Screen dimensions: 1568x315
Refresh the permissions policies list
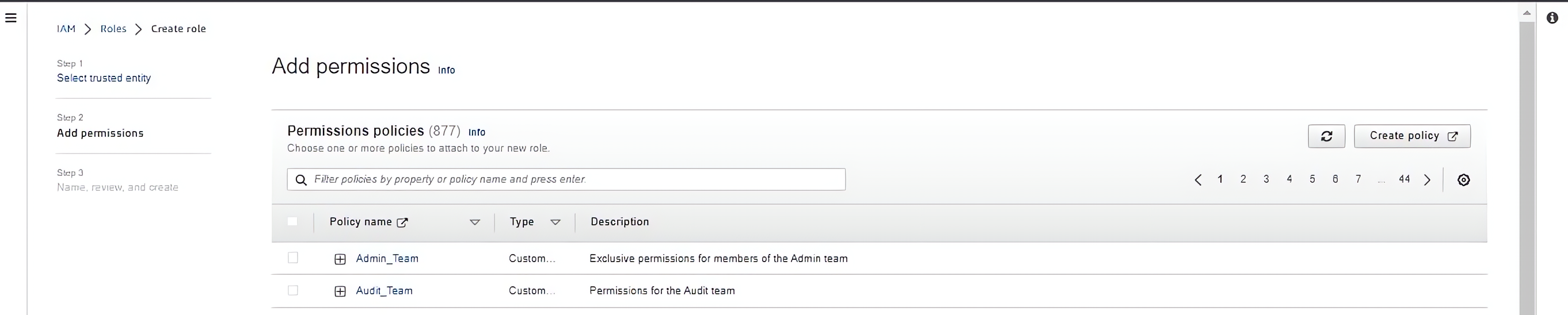(x=1326, y=136)
